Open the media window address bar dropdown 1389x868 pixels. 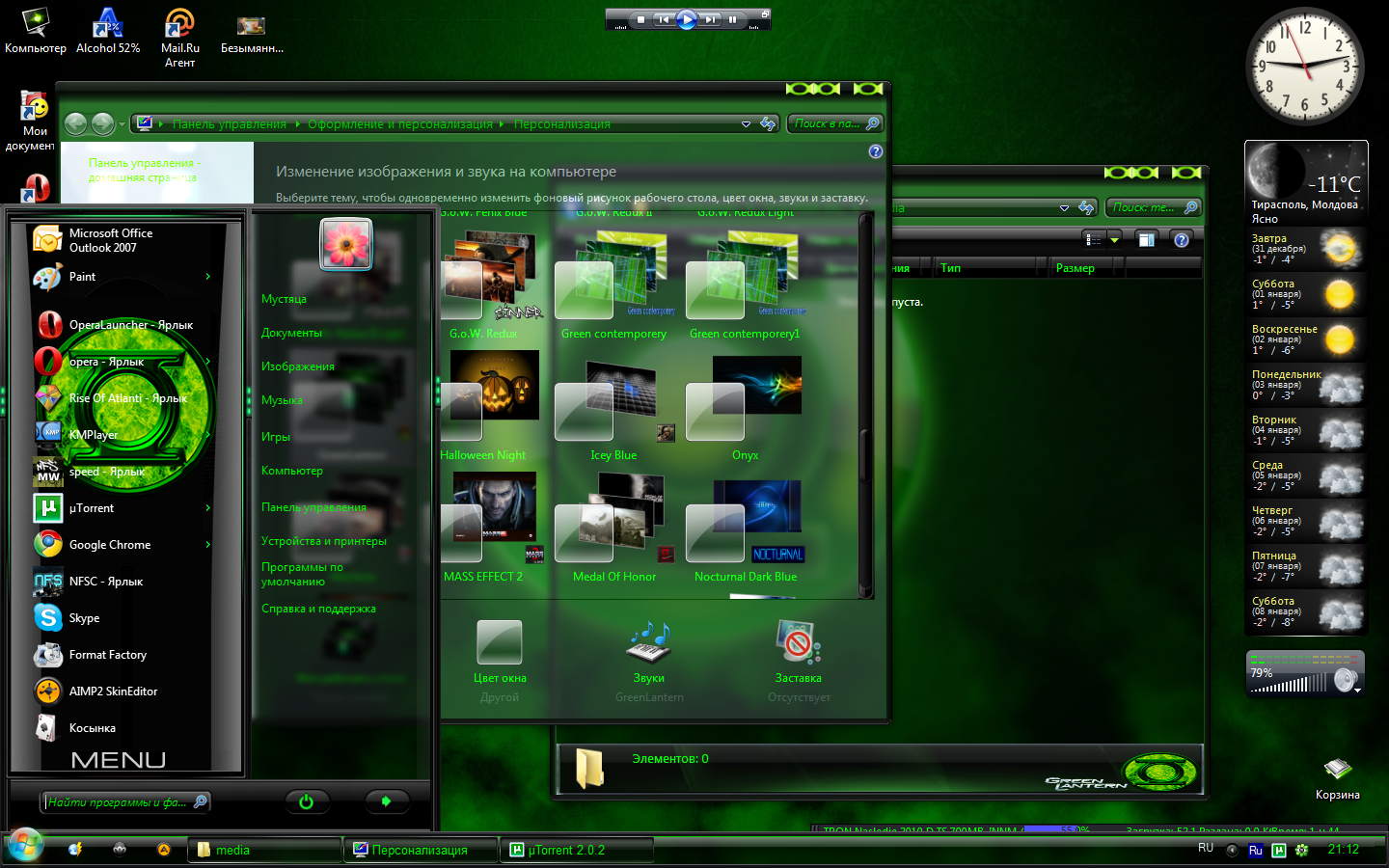click(x=1064, y=207)
